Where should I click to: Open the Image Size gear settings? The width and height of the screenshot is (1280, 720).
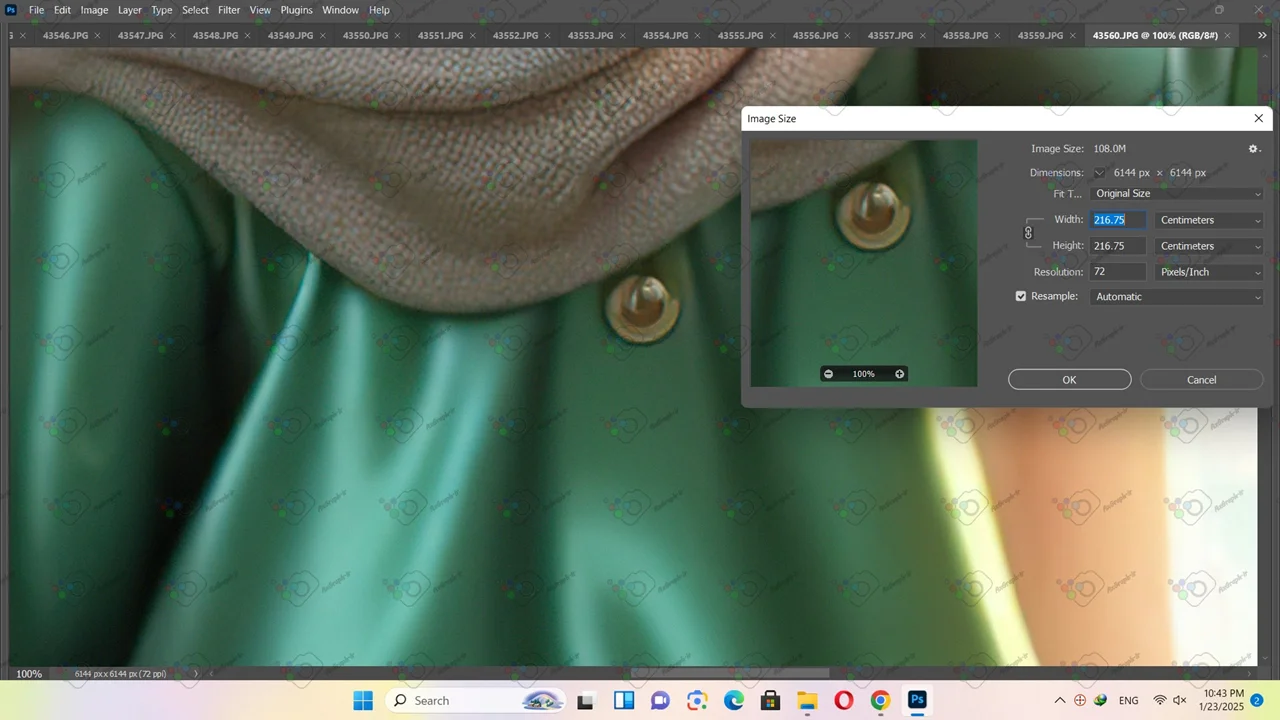tap(1253, 149)
